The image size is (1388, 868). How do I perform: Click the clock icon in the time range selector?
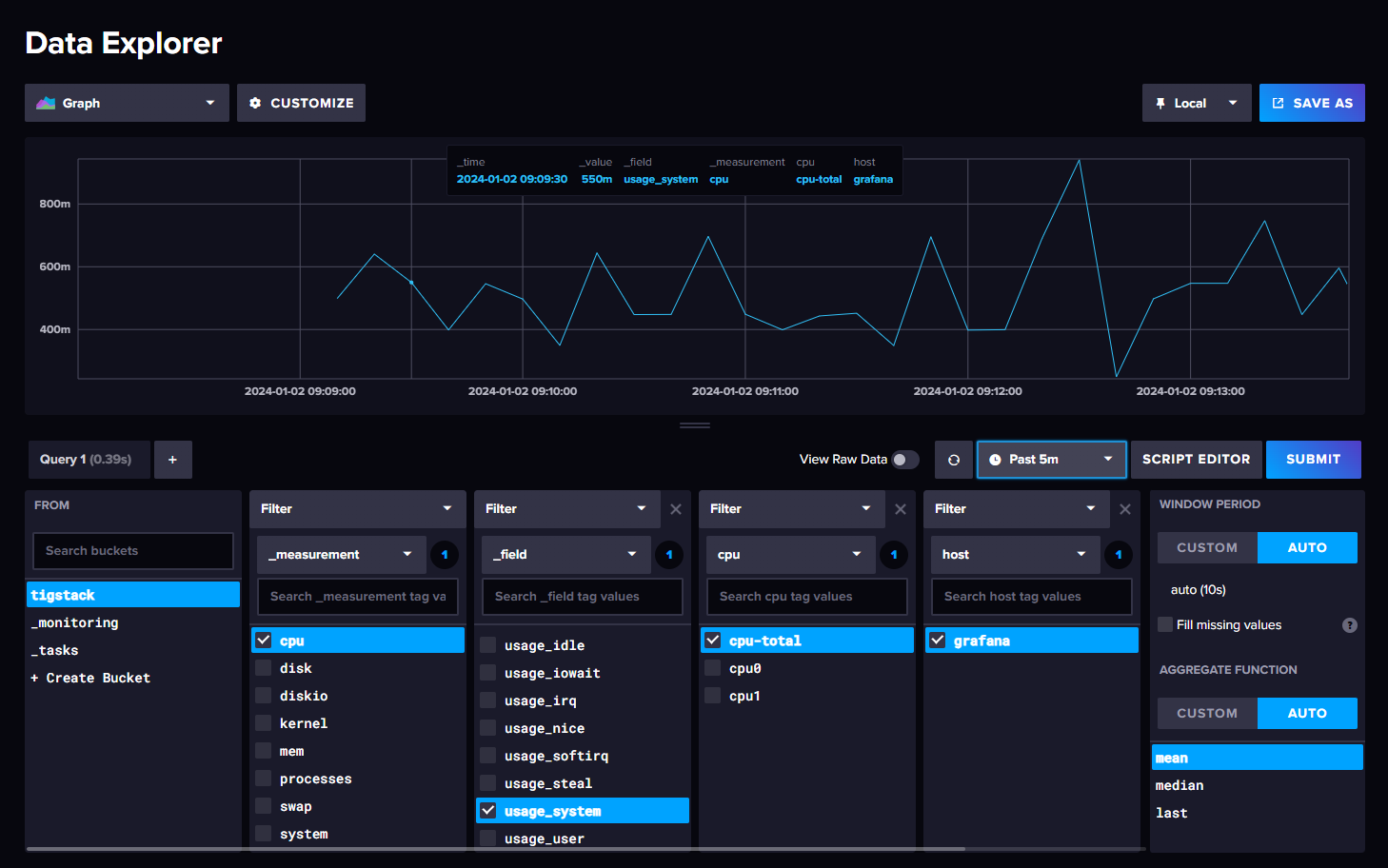tap(996, 459)
